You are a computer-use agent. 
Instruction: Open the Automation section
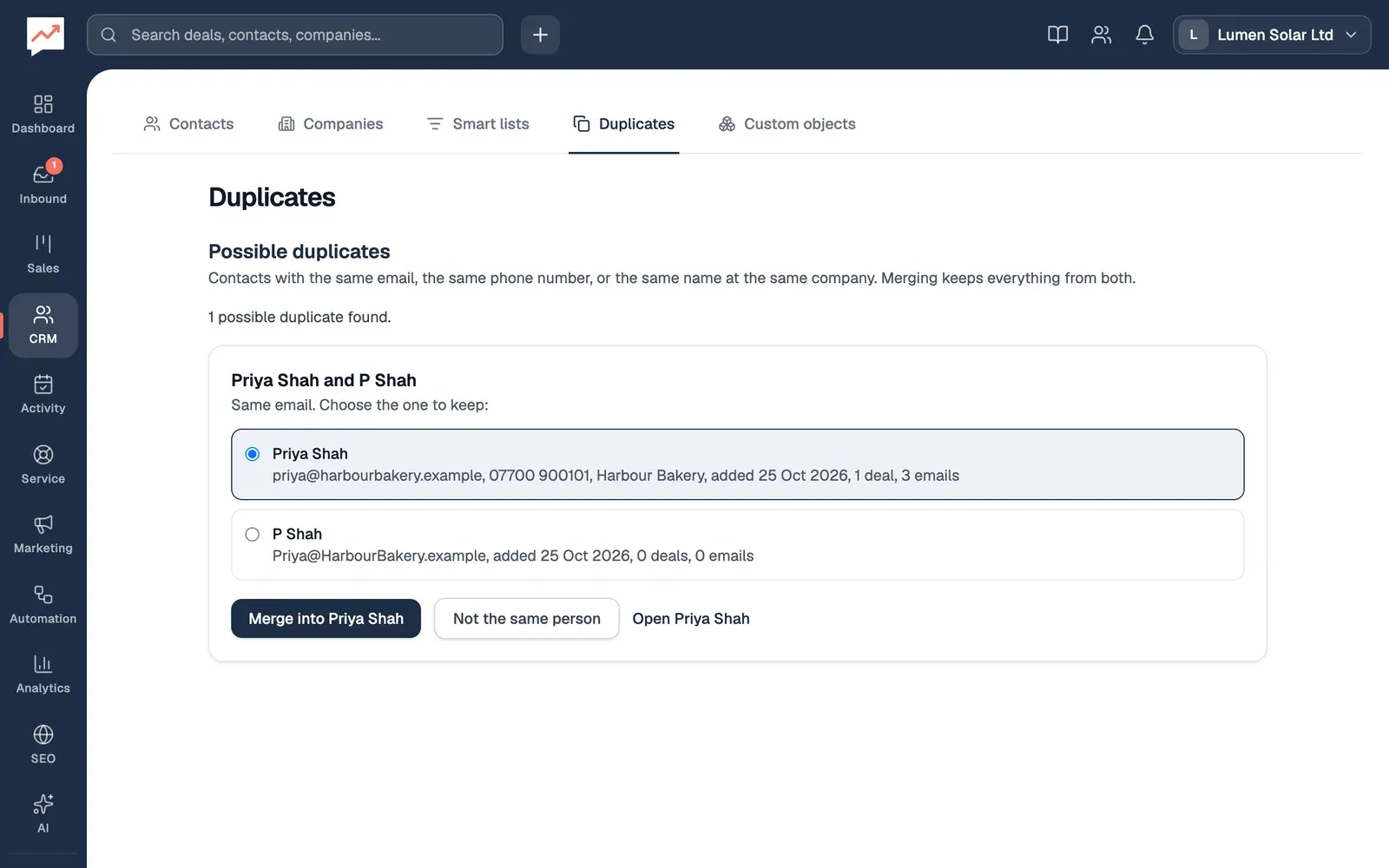point(43,604)
